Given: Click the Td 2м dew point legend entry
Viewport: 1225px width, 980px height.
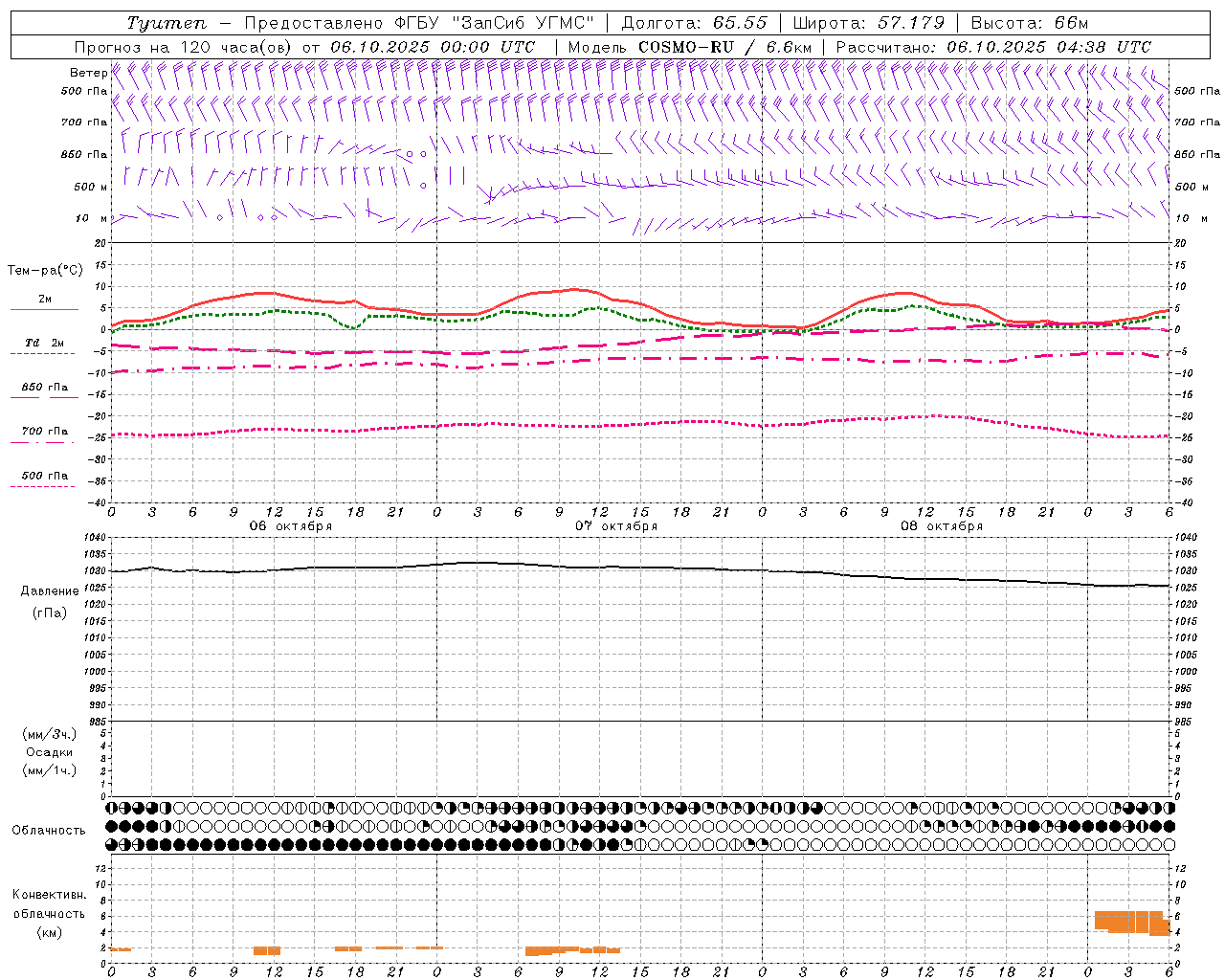Looking at the screenshot, I should (x=44, y=343).
